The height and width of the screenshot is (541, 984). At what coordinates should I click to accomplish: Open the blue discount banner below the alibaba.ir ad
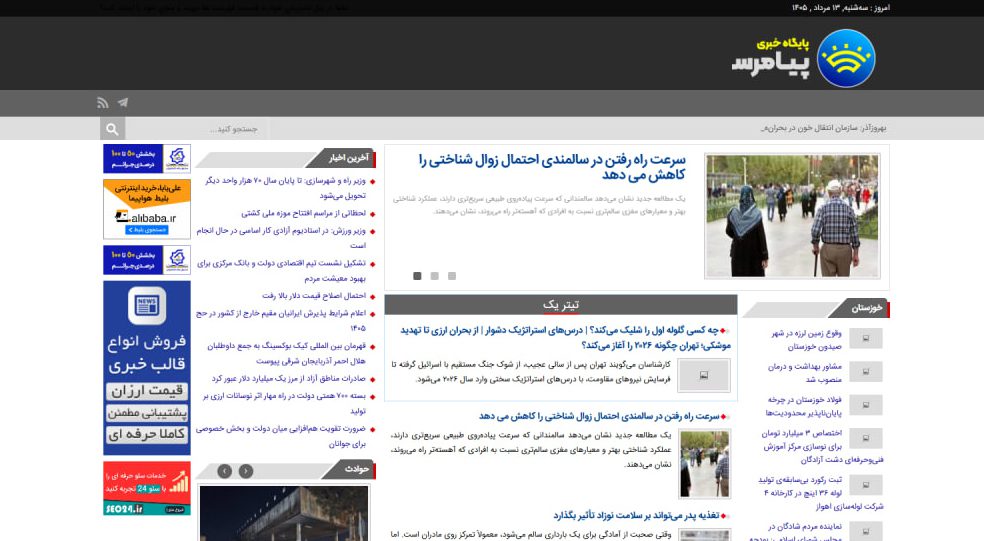point(147,260)
